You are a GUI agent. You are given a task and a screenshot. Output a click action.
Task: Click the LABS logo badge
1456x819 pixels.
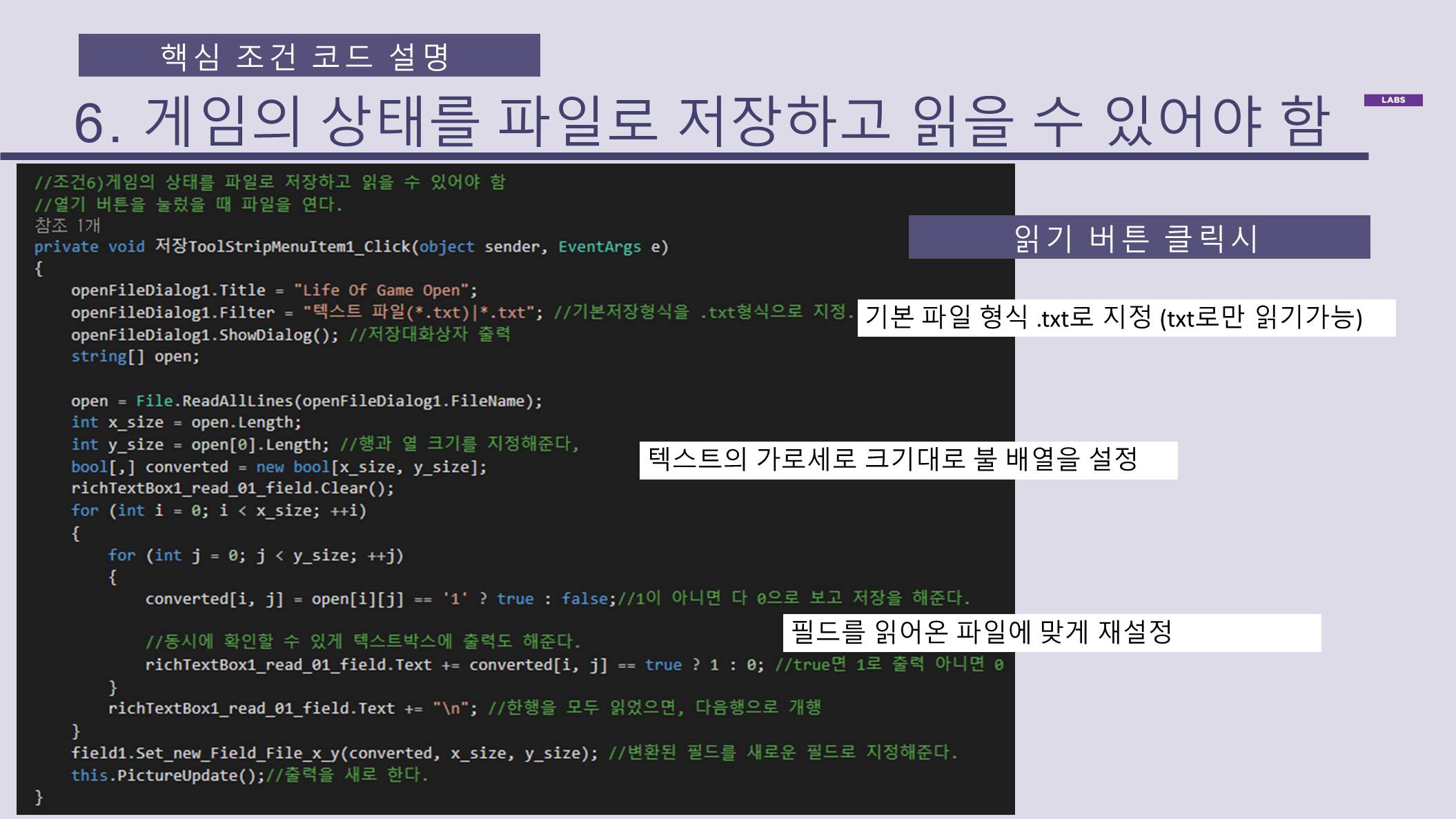tap(1393, 100)
